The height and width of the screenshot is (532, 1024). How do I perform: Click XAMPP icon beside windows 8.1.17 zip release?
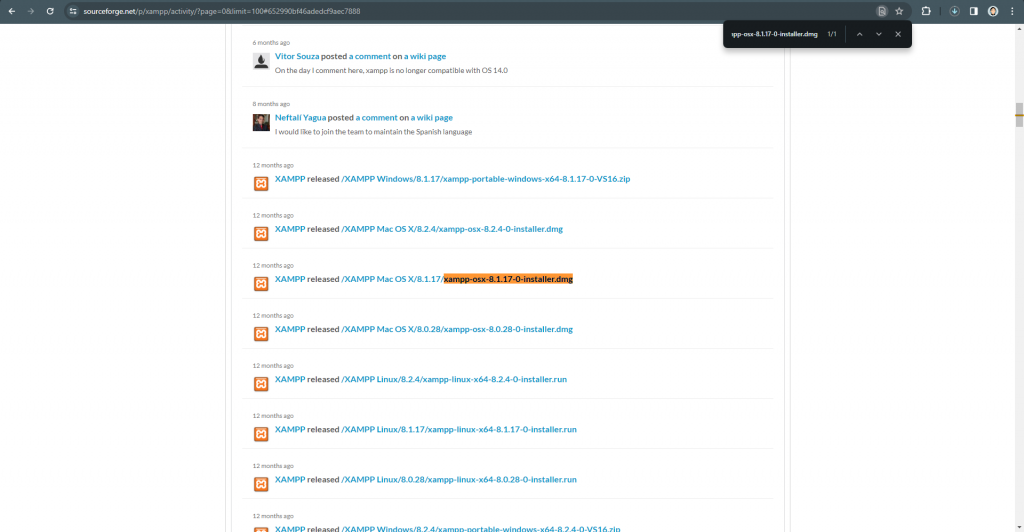261,183
